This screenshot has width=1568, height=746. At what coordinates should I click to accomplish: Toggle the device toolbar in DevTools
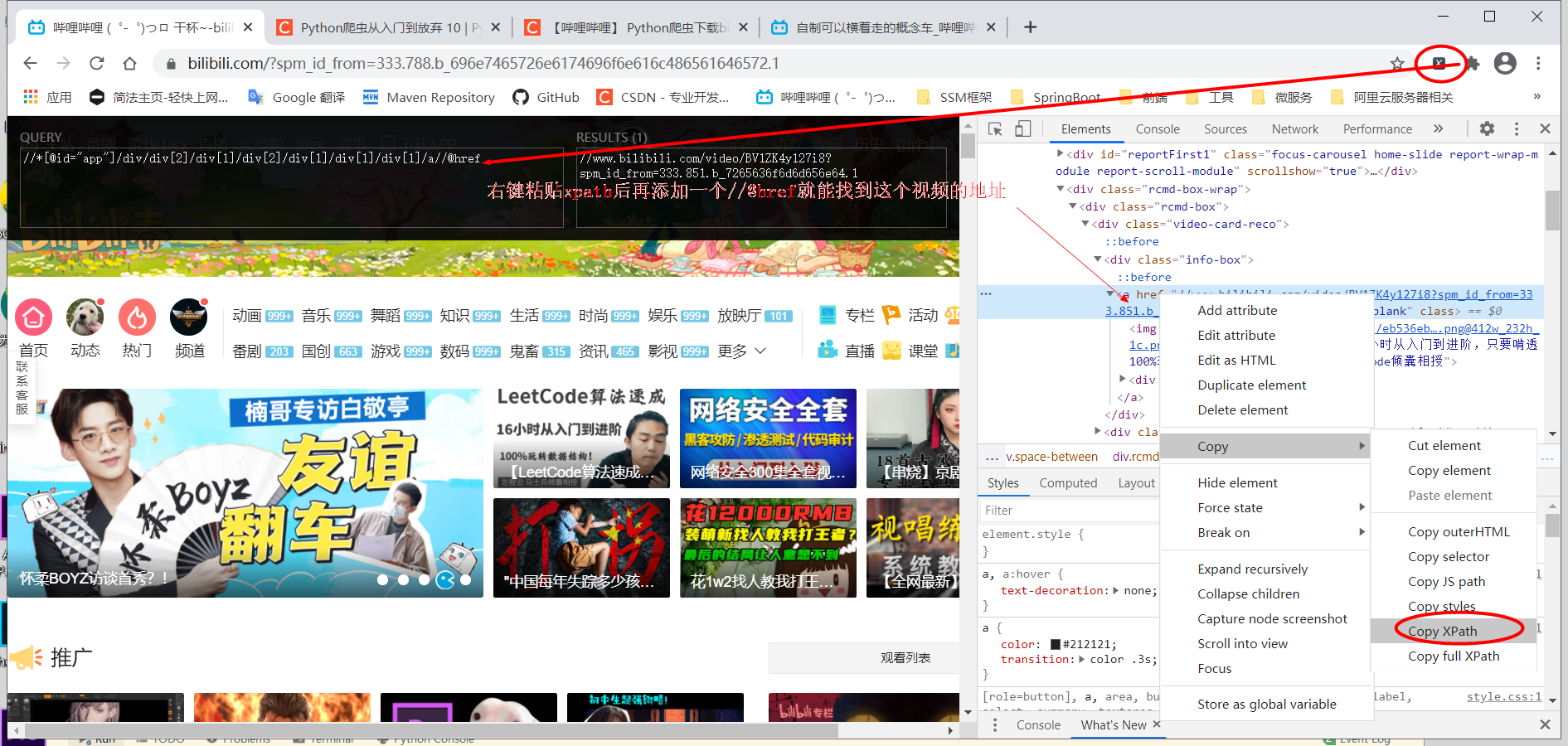1023,130
